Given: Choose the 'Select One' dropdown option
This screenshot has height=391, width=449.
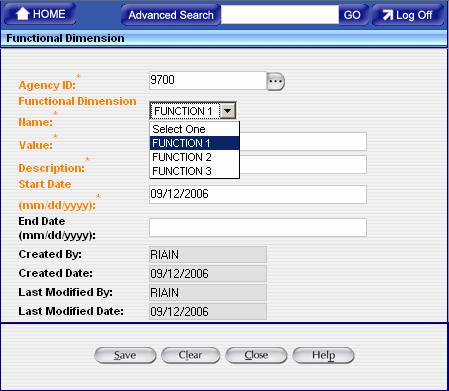Looking at the screenshot, I should click(x=195, y=129).
